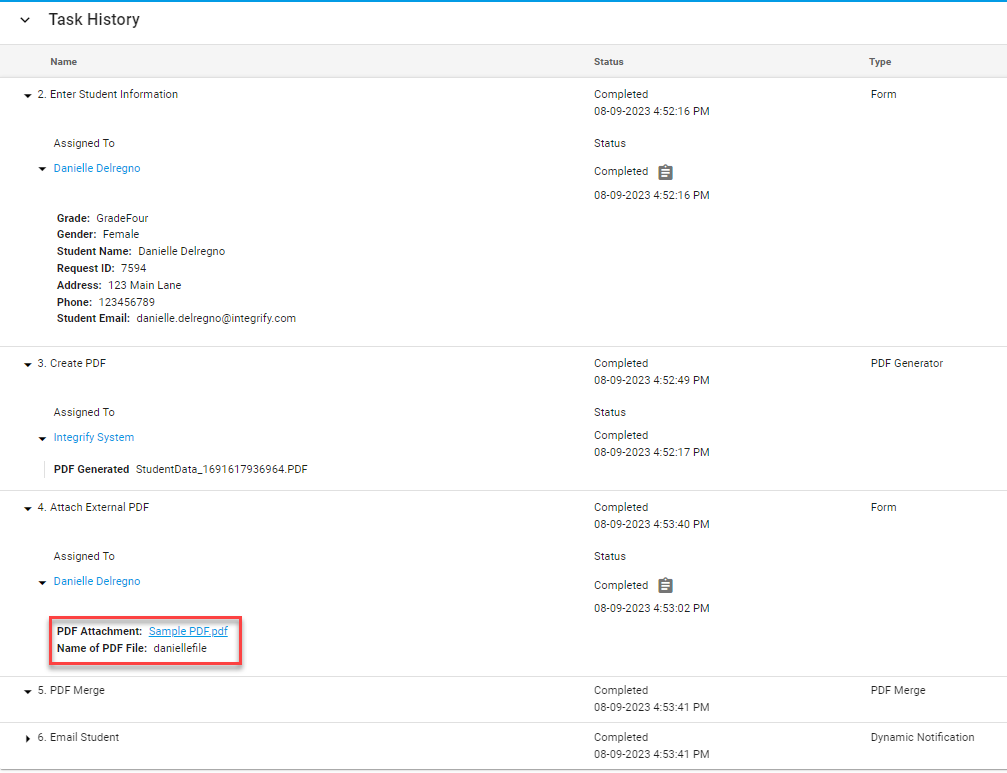Collapse Danielle Delregno details under task 4

[x=42, y=582]
